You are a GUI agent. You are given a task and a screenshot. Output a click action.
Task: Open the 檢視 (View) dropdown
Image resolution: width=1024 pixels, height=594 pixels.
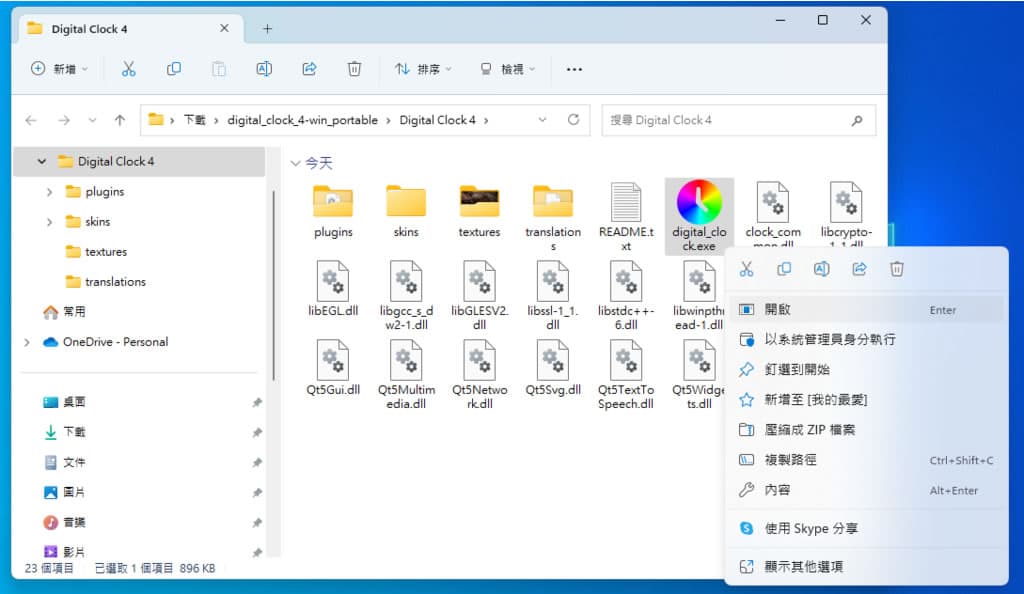(x=507, y=69)
